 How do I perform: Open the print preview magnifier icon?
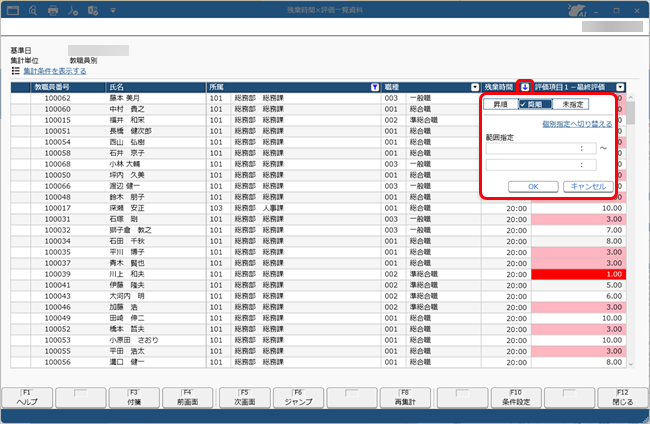[33, 10]
